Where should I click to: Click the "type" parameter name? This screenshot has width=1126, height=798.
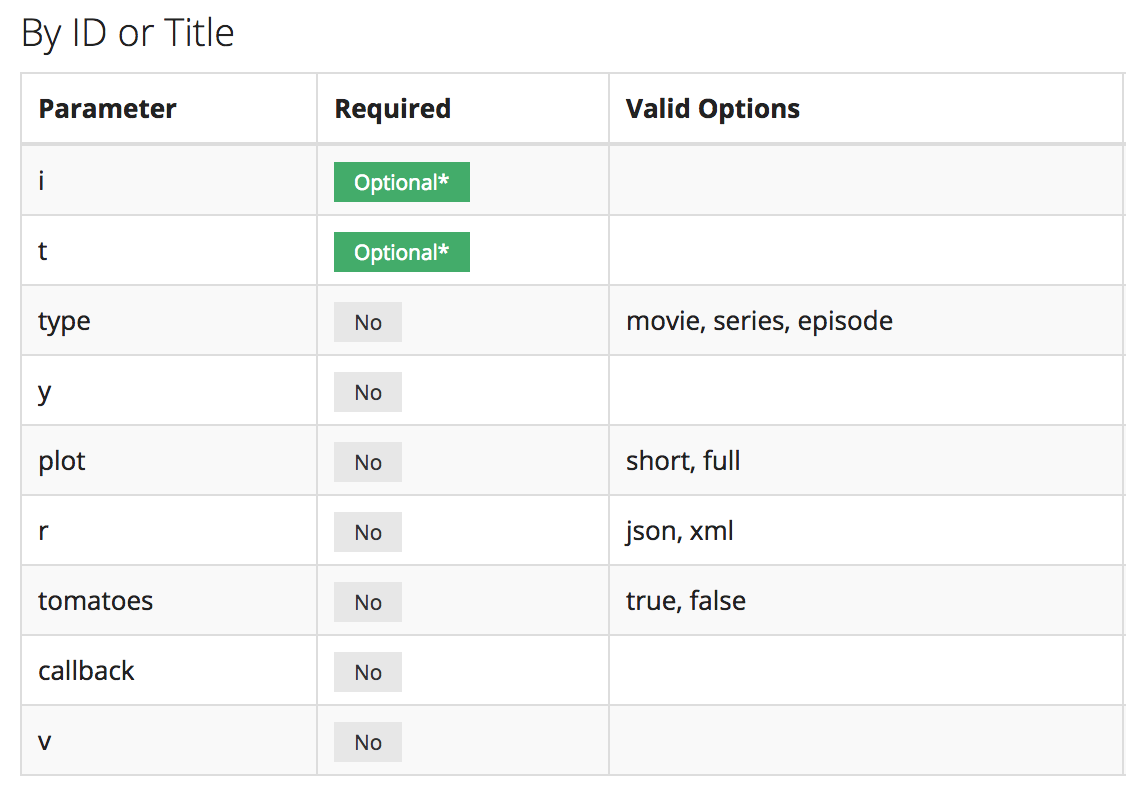pos(64,322)
